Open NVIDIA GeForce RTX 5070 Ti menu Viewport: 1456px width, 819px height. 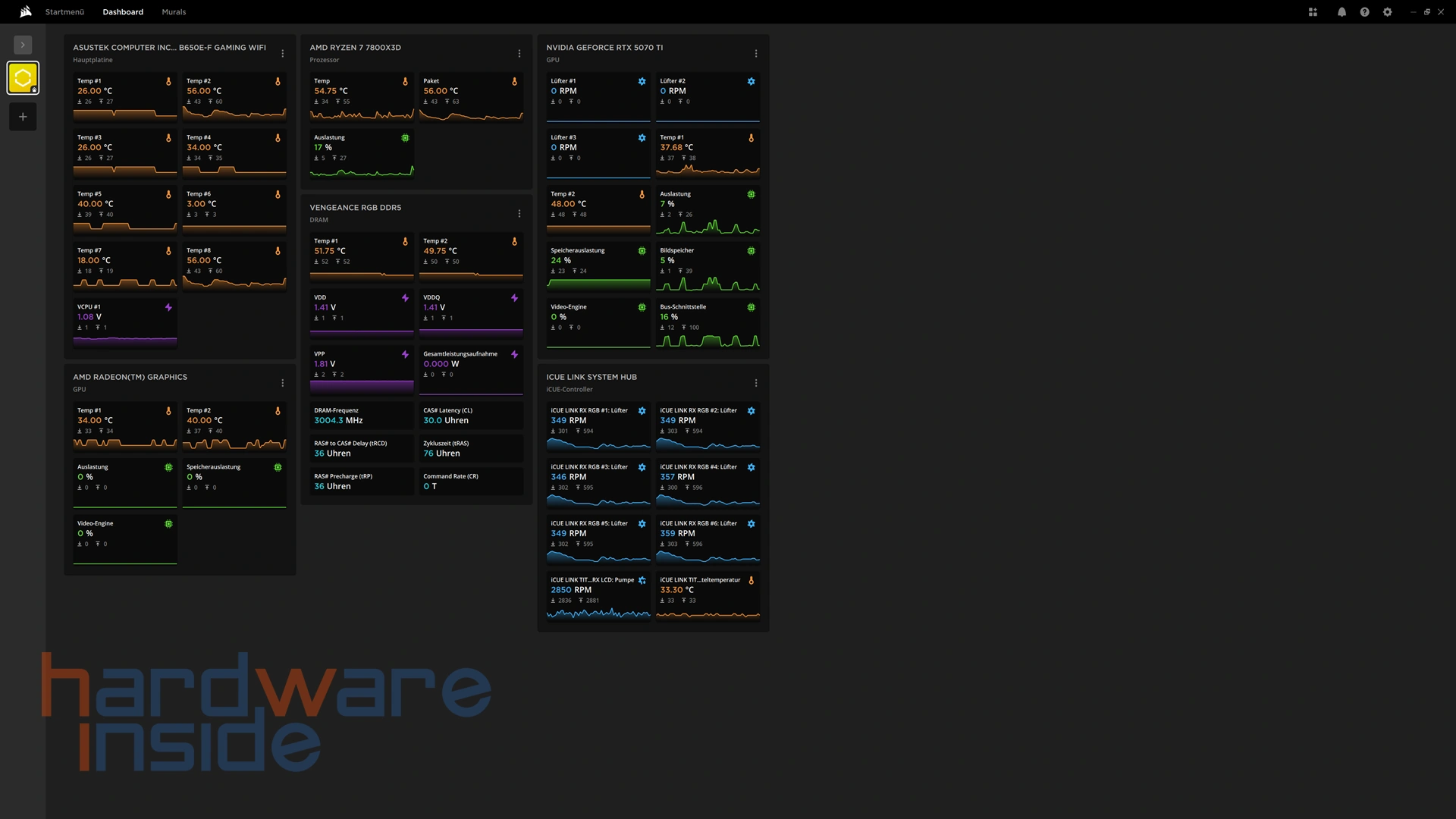pos(756,54)
